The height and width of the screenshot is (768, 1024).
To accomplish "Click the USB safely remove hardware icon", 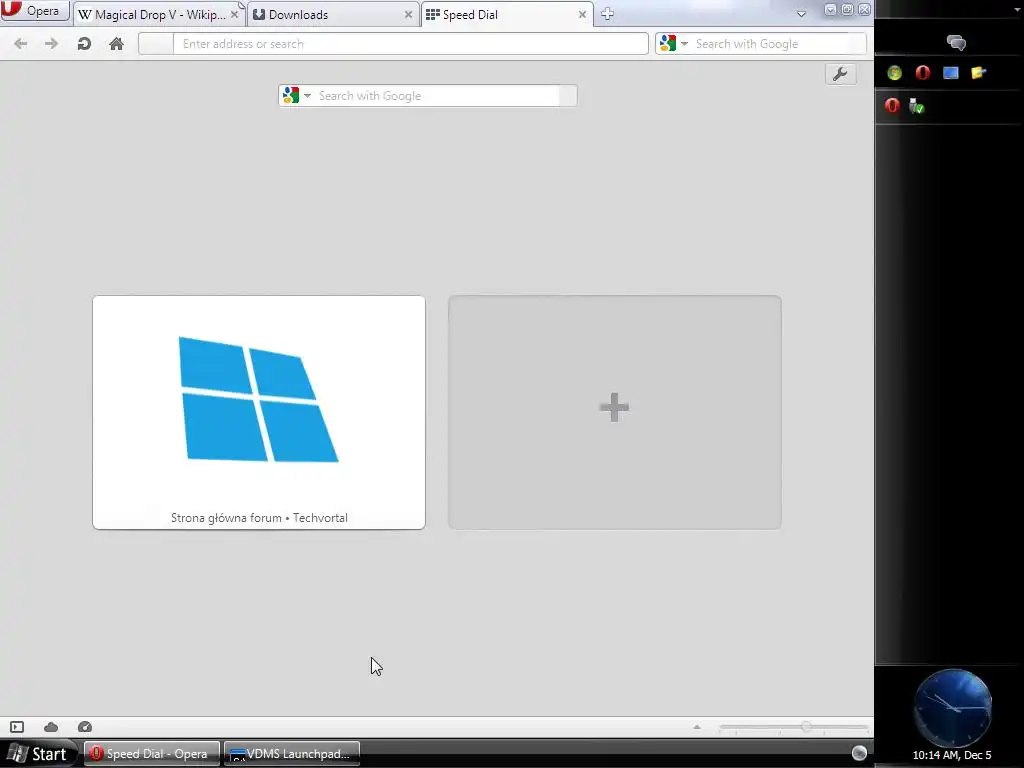I will [917, 106].
